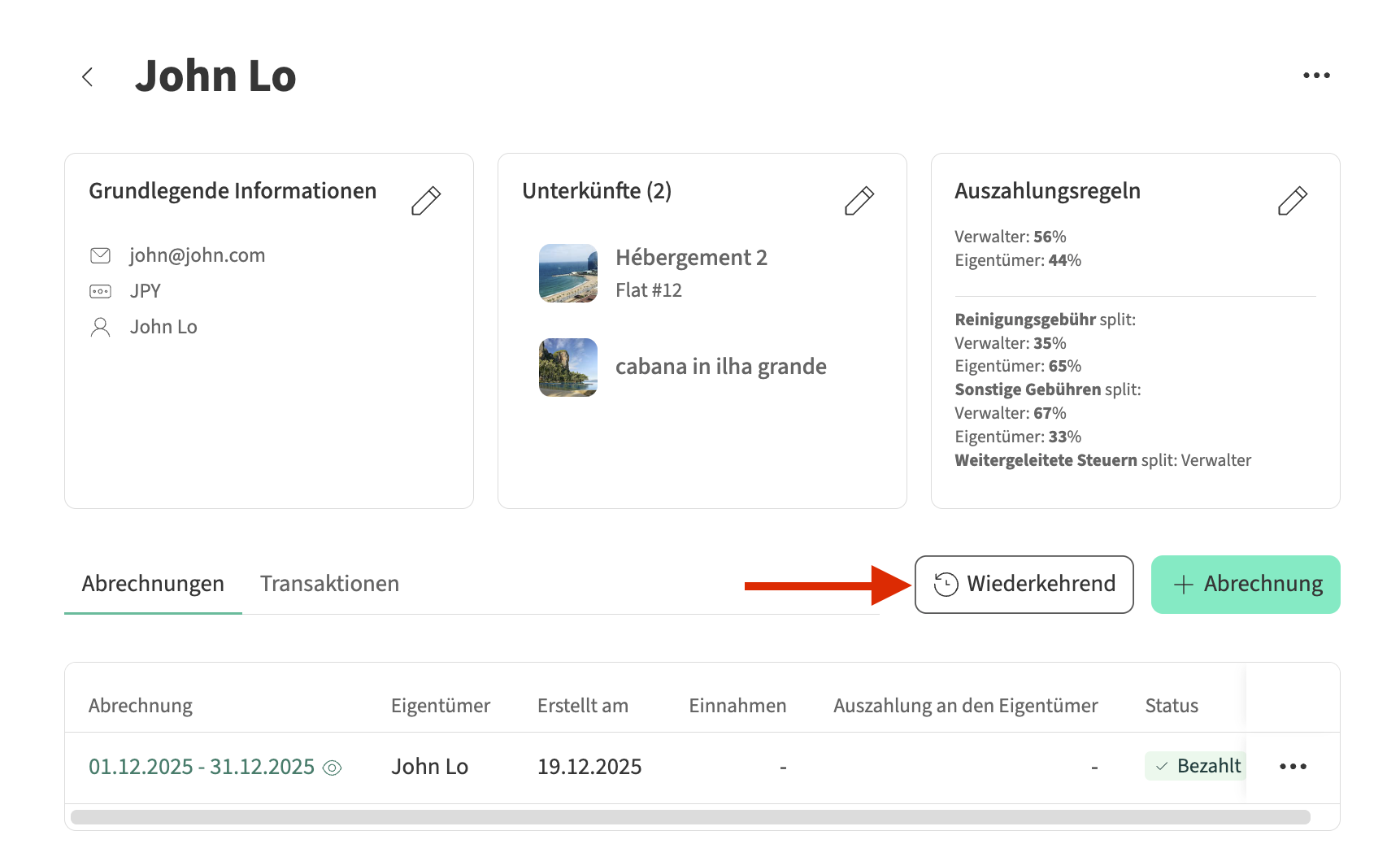
Task: Open the row actions menu for statement
Action: point(1293,767)
